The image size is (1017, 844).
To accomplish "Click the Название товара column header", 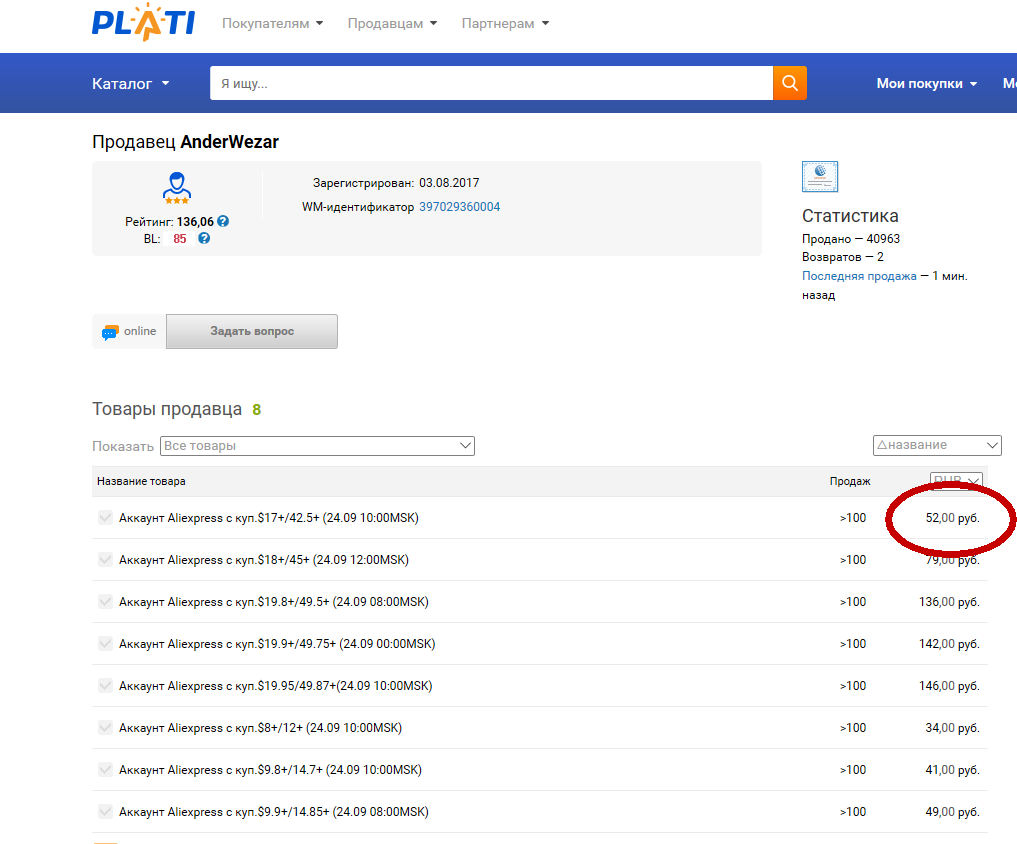I will coord(141,481).
